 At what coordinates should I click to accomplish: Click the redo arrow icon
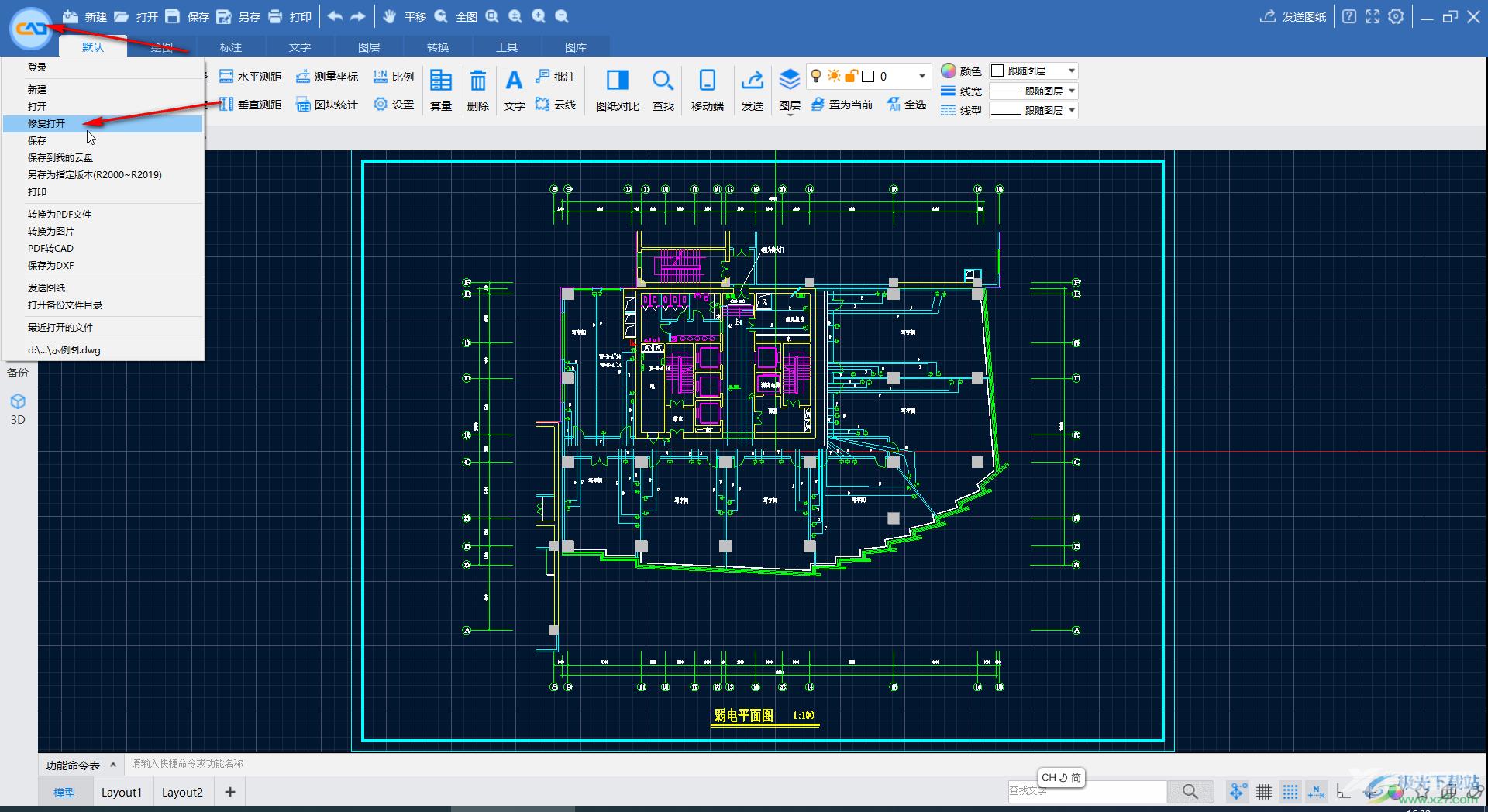tap(358, 16)
